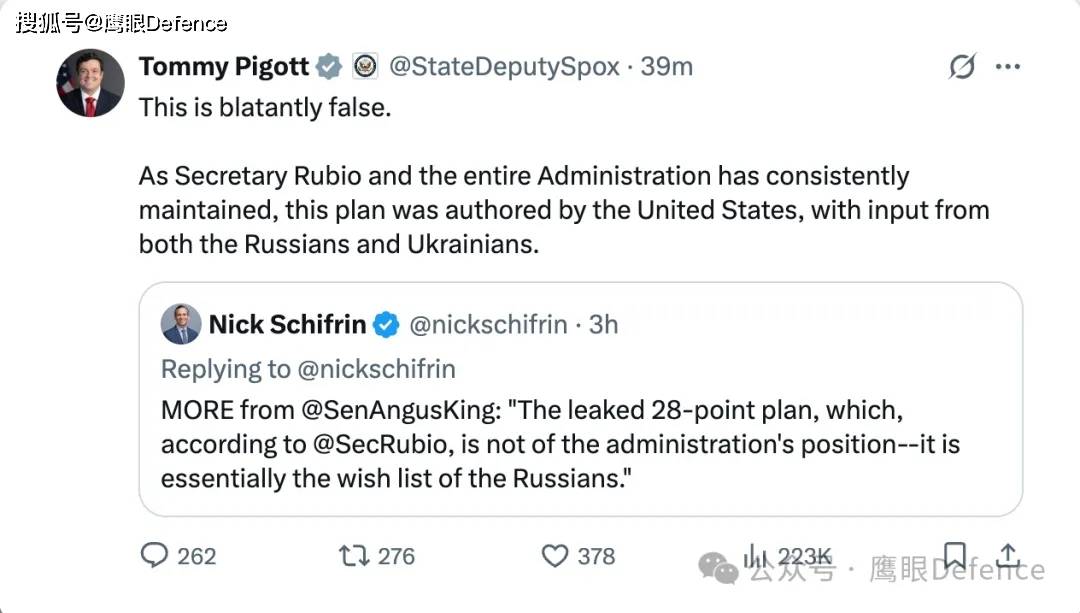Click Tommy Pigott's blue verified badge

click(329, 67)
